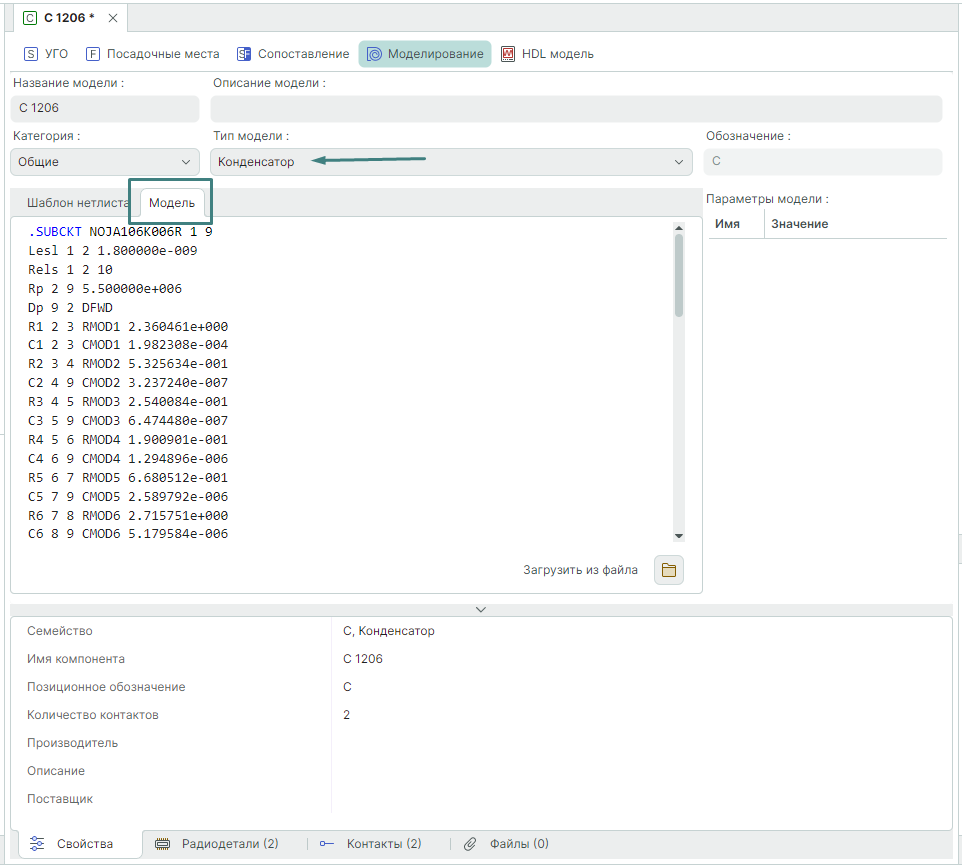Screen dimensions: 962x867
Task: Switch to Посадочные места section
Action: coord(152,54)
